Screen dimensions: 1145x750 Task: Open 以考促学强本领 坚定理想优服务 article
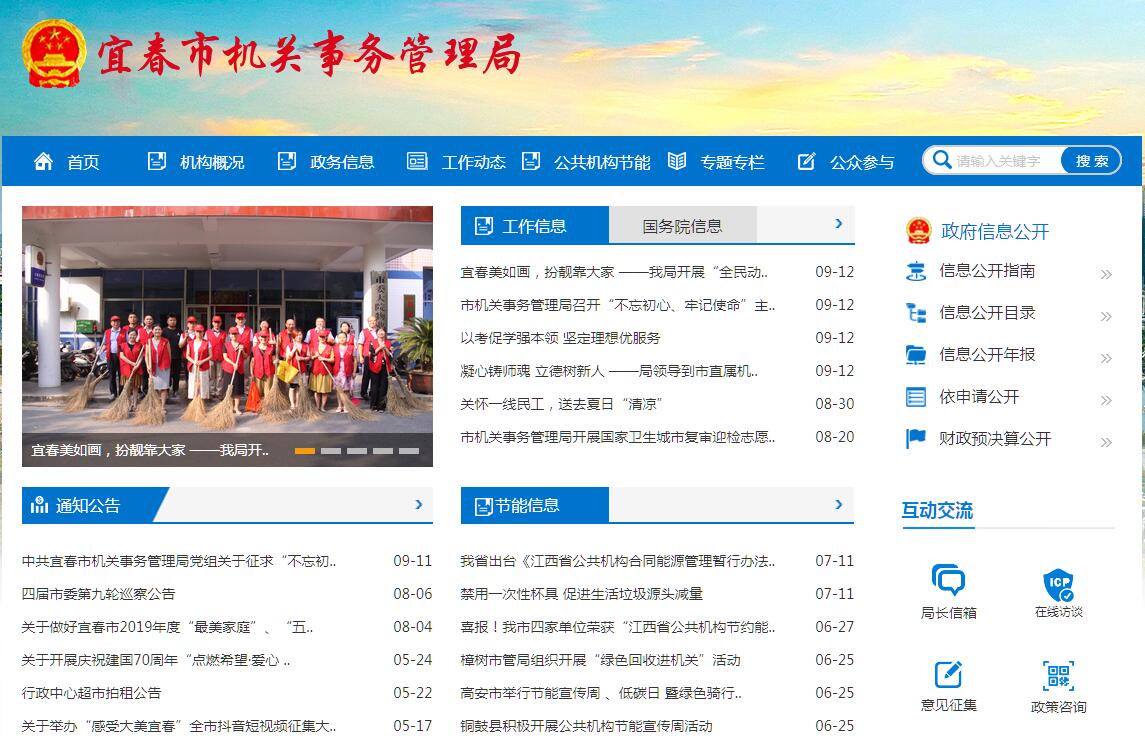560,337
